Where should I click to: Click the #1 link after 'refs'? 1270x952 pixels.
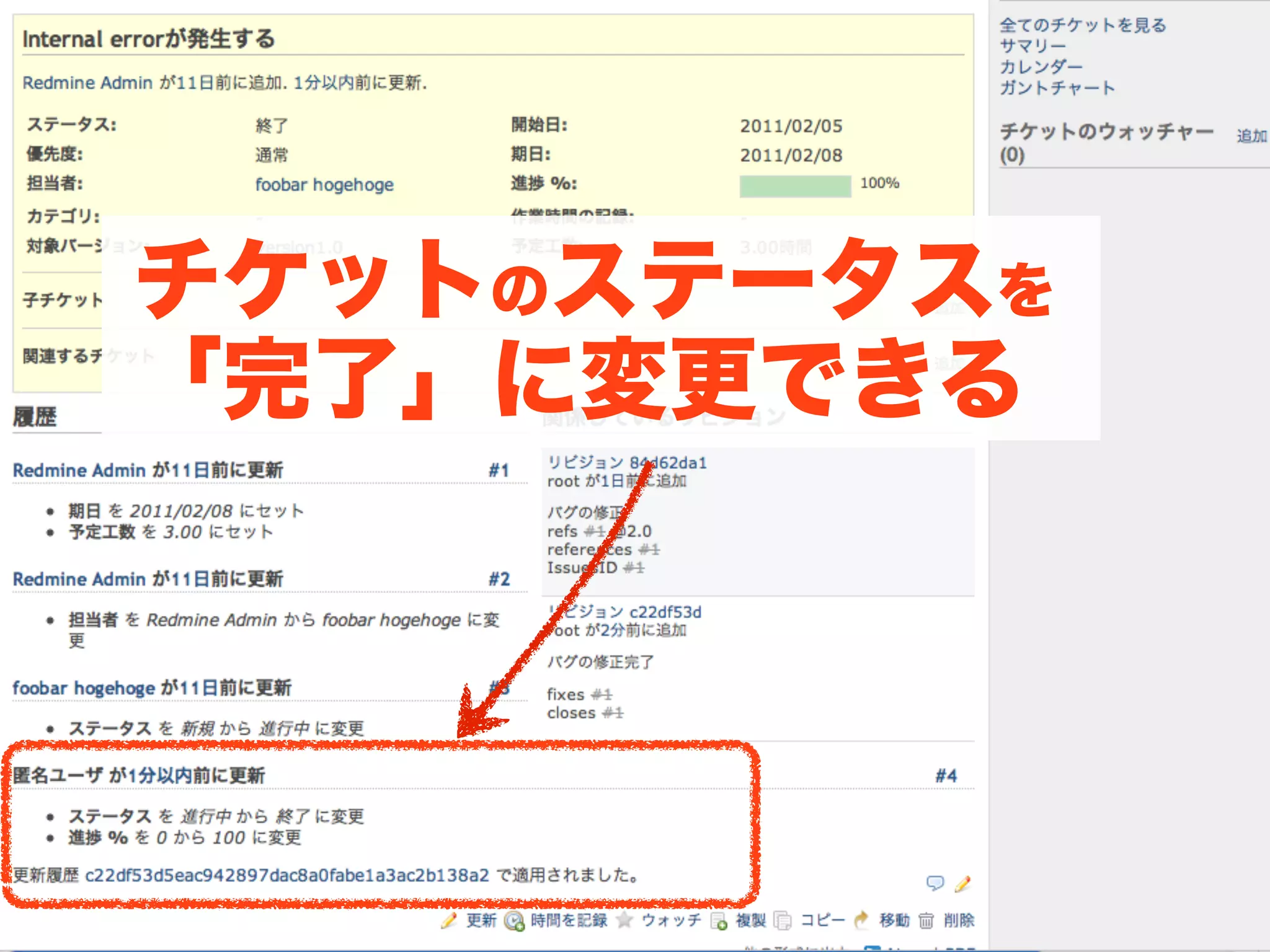tap(595, 532)
